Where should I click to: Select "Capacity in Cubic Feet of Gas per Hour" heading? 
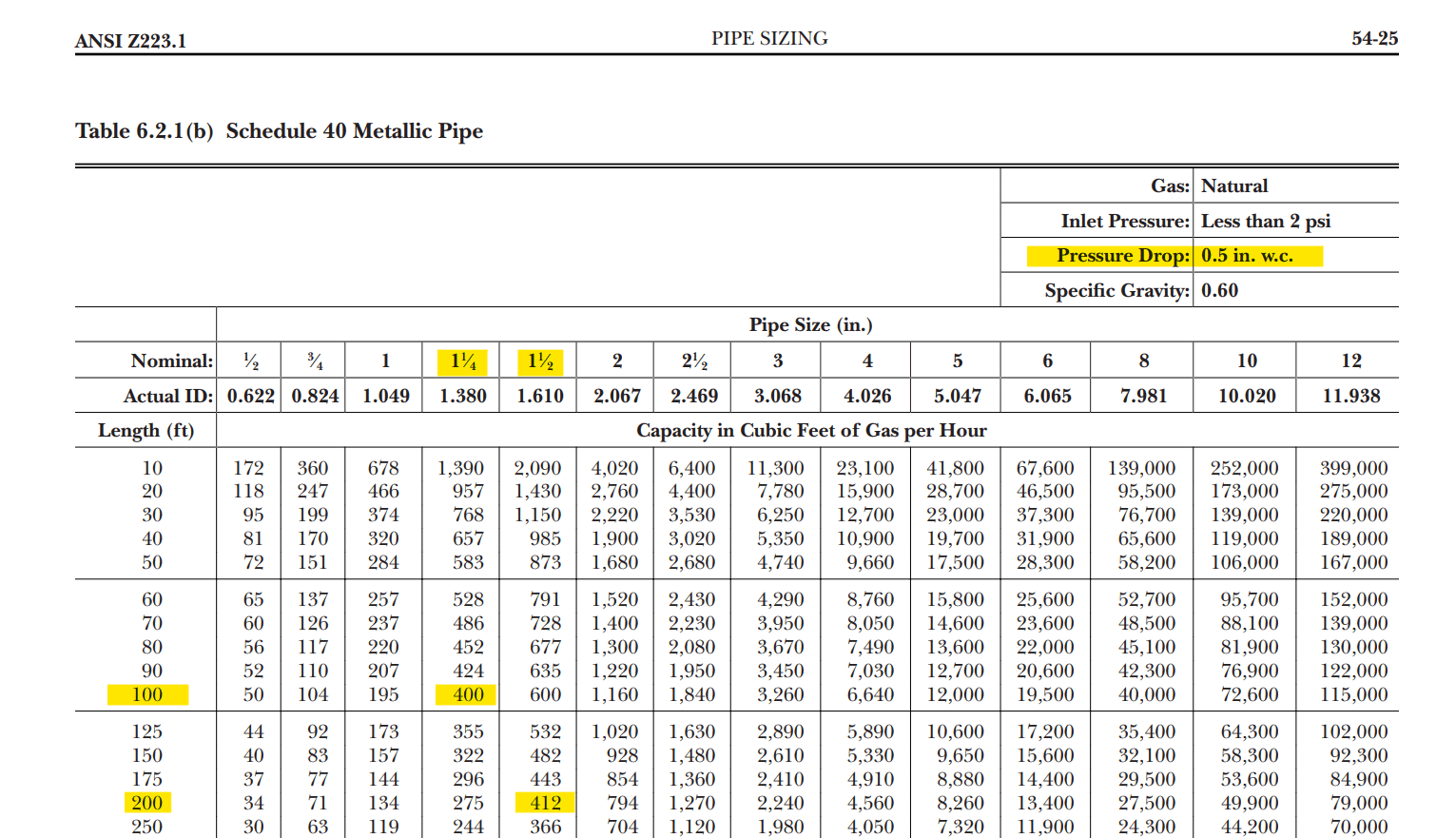pyautogui.click(x=811, y=431)
